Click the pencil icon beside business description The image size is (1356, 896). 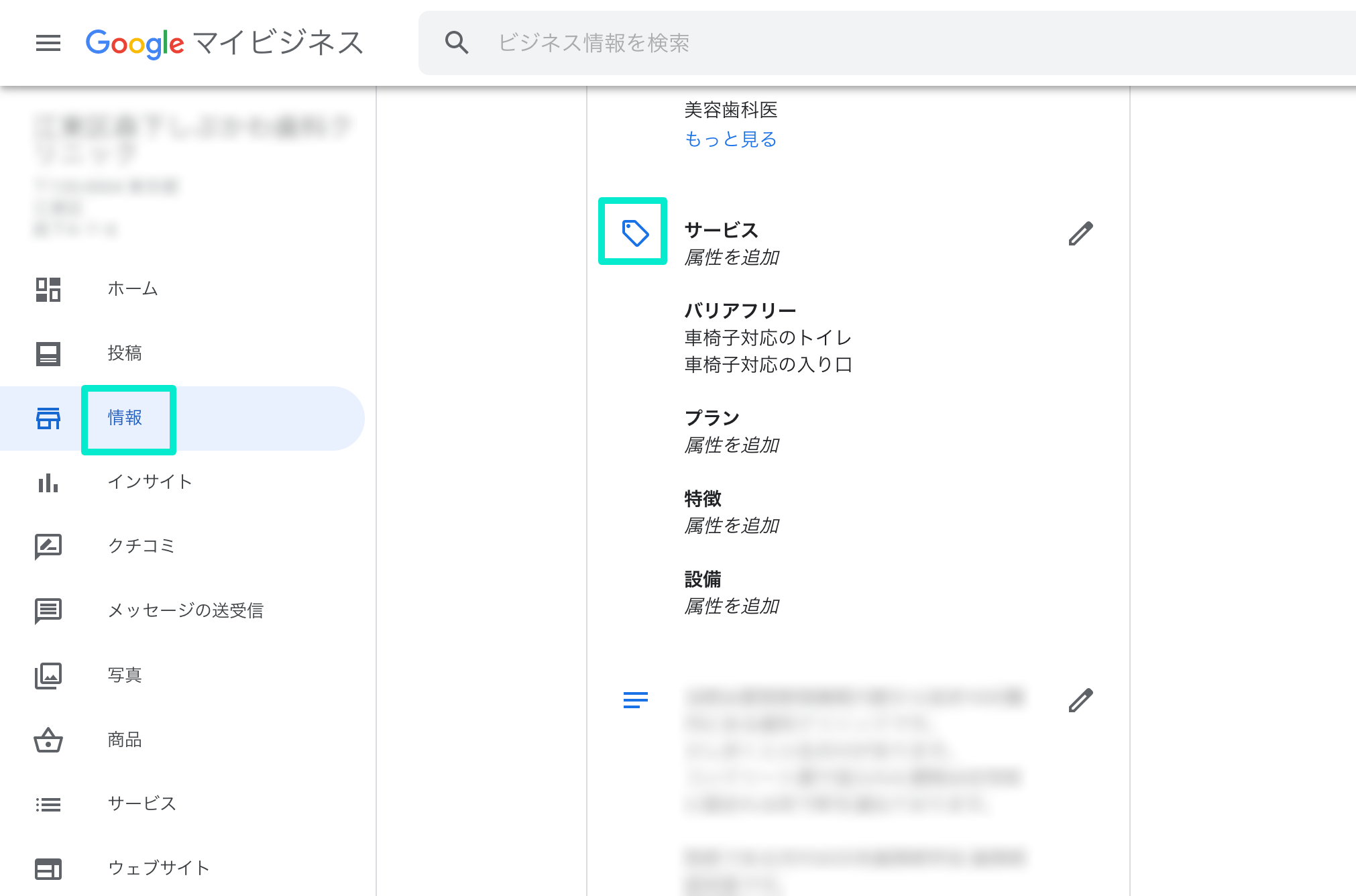[1080, 700]
